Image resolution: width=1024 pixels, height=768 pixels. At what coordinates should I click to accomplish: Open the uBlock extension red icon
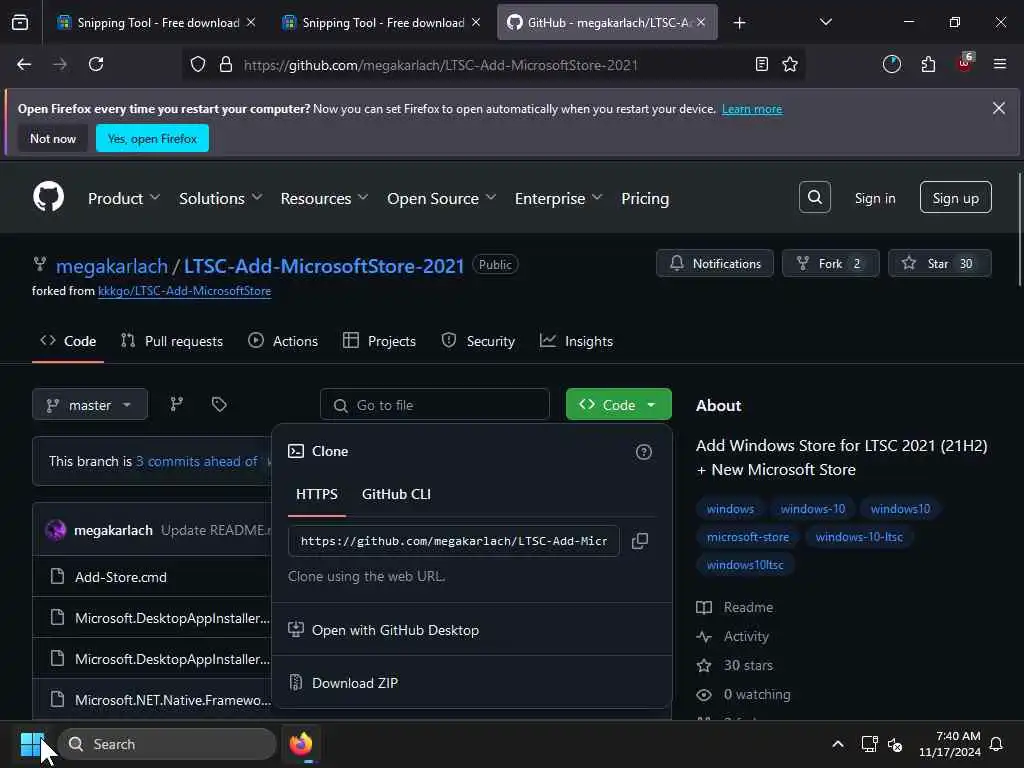tap(965, 63)
